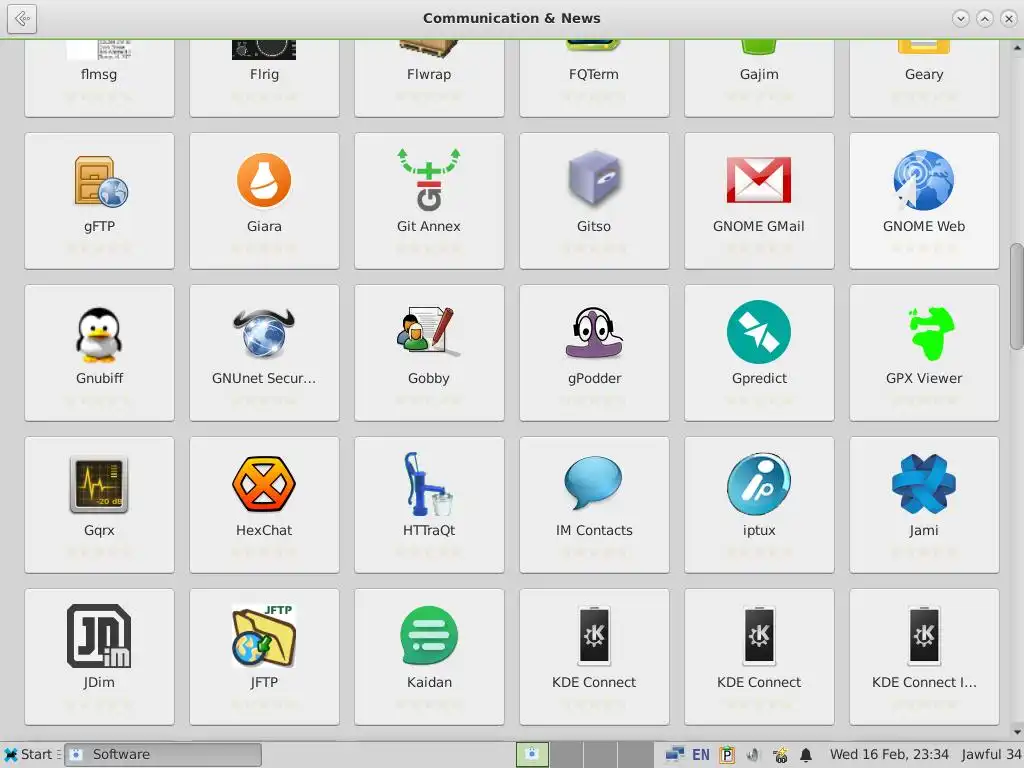Choose the Jami app icon
The height and width of the screenshot is (768, 1024).
[x=923, y=484]
